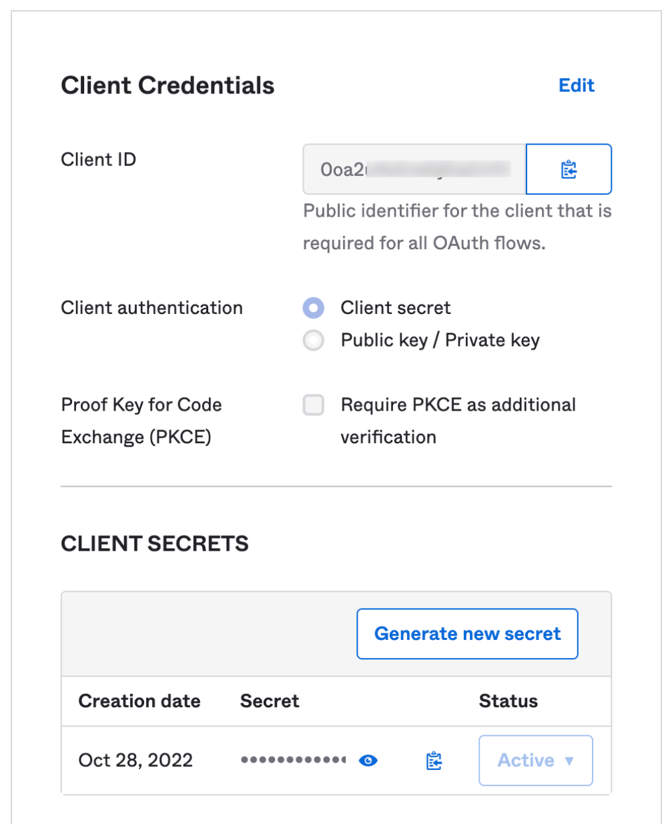Screen dimensions: 670x824
Task: Click the Status column header
Action: (508, 701)
